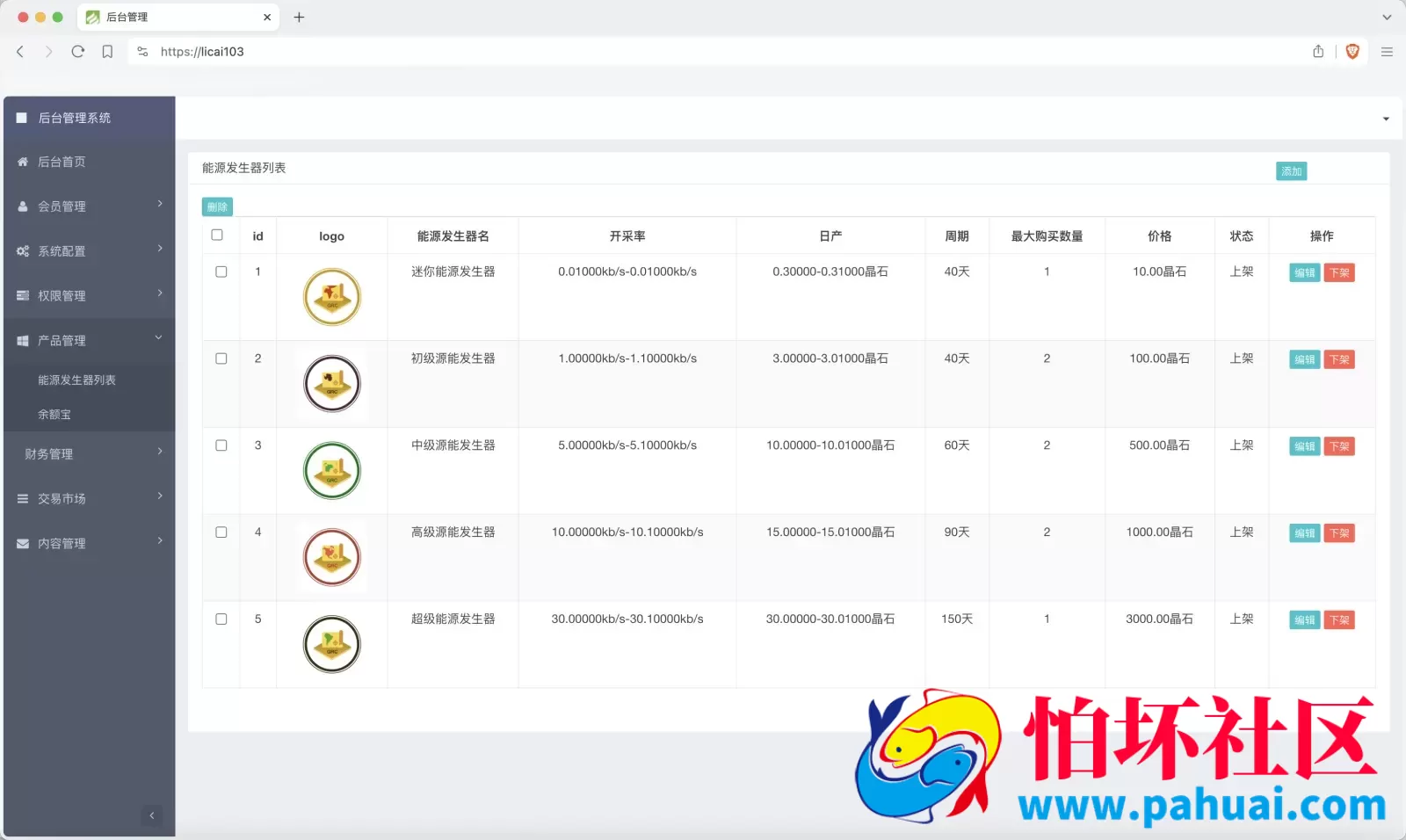Open the browser tab list chevron

[x=1387, y=17]
